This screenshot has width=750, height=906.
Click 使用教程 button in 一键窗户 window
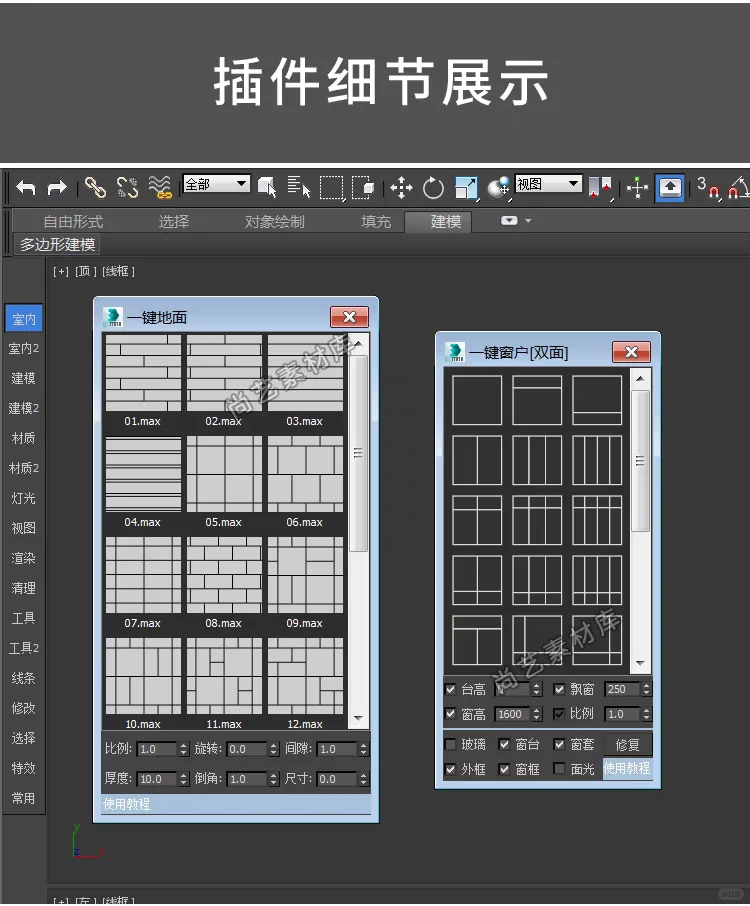pos(628,768)
